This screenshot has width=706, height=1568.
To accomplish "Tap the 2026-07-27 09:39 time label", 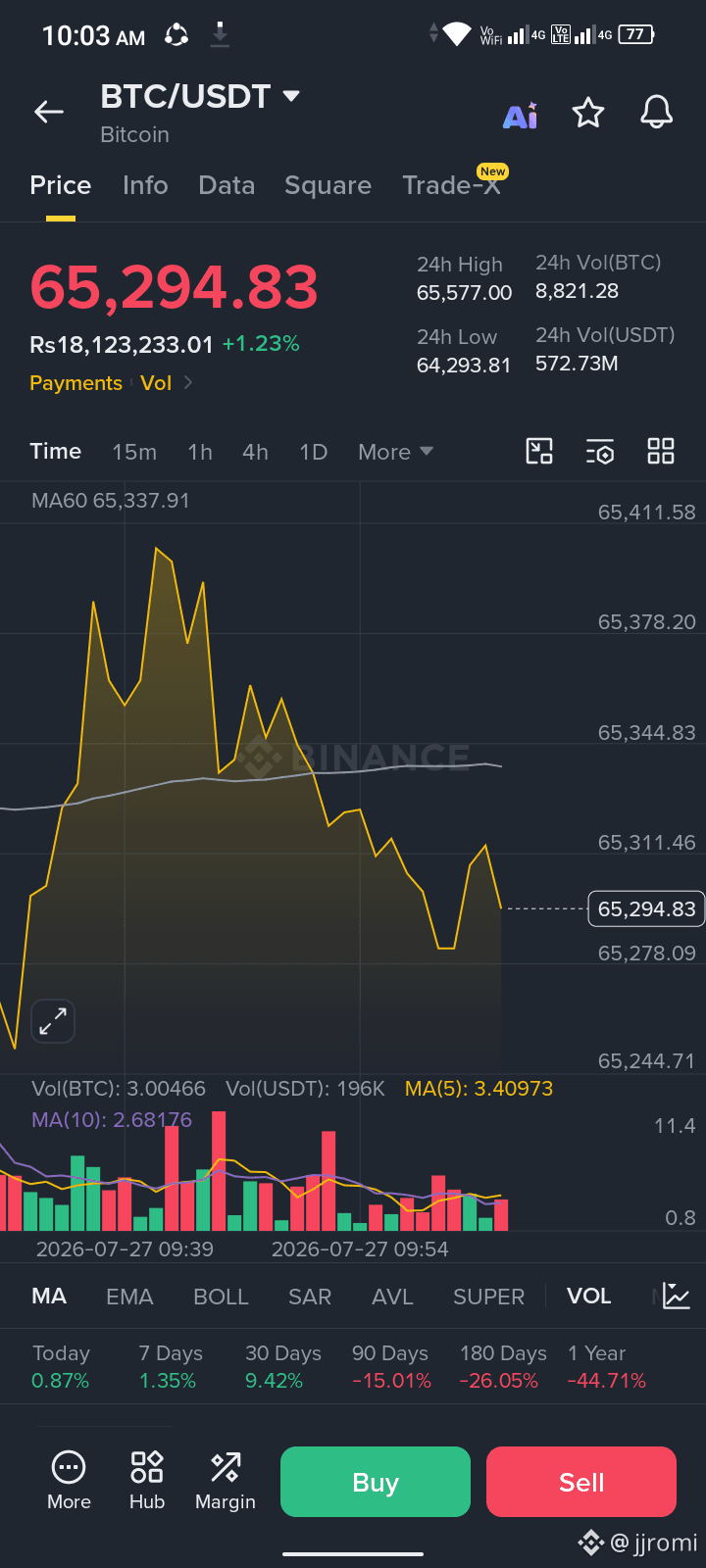I will (x=125, y=1249).
